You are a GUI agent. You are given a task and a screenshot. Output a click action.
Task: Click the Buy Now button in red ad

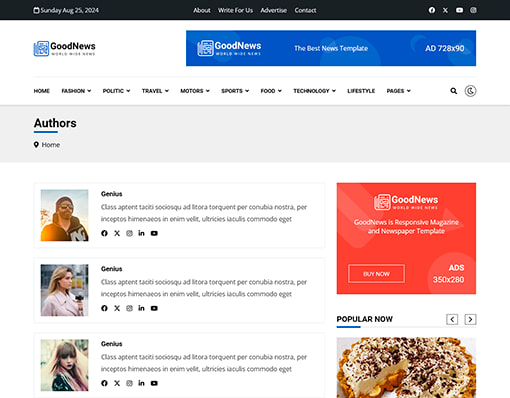click(376, 274)
